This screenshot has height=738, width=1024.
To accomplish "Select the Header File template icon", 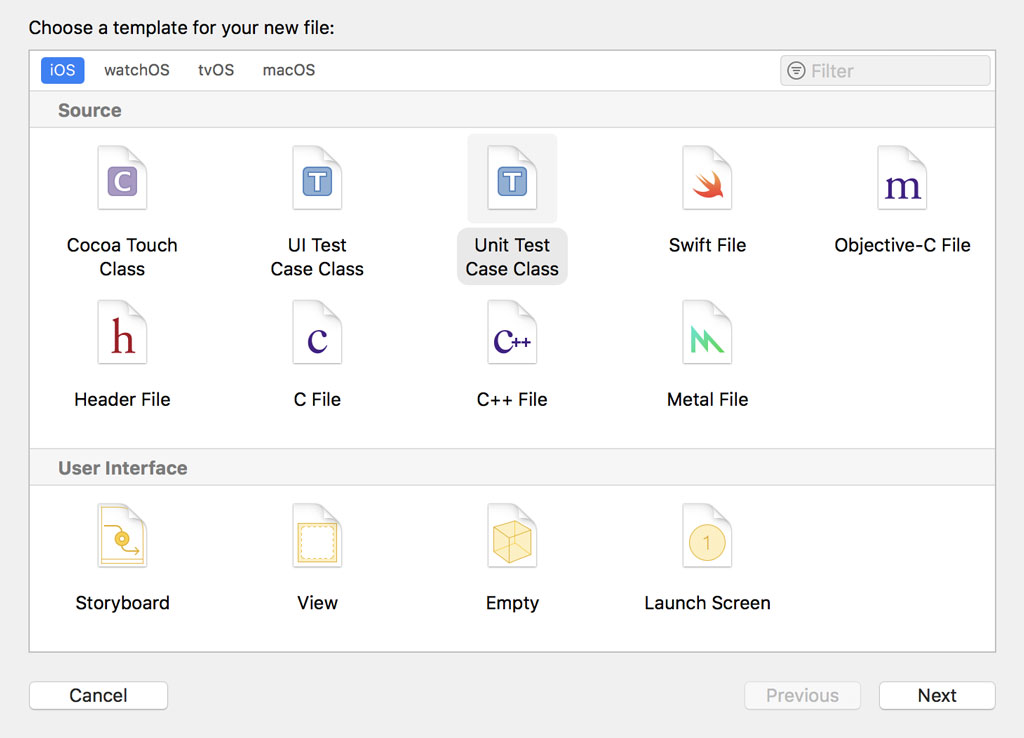I will click(x=122, y=334).
